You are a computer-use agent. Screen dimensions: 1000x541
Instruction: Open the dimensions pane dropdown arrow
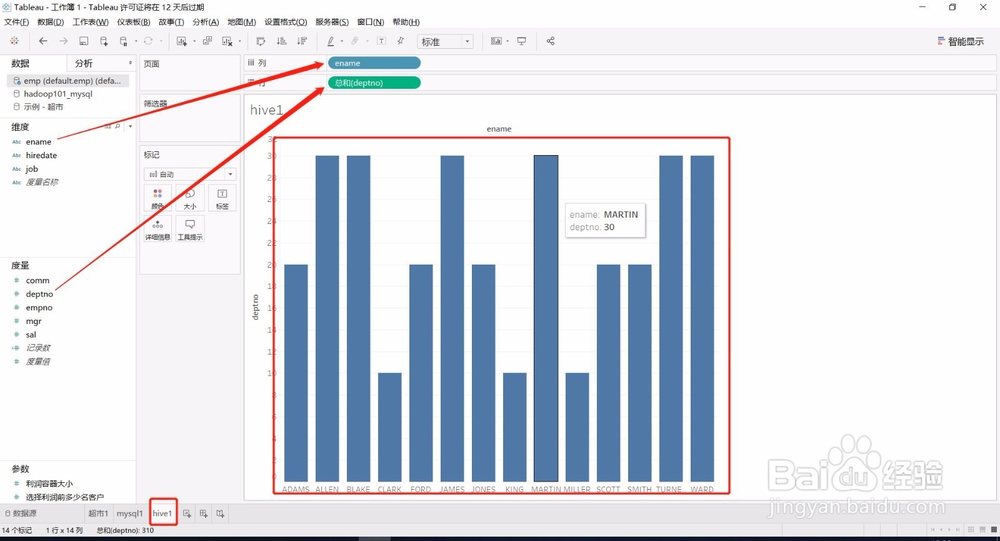pyautogui.click(x=130, y=126)
